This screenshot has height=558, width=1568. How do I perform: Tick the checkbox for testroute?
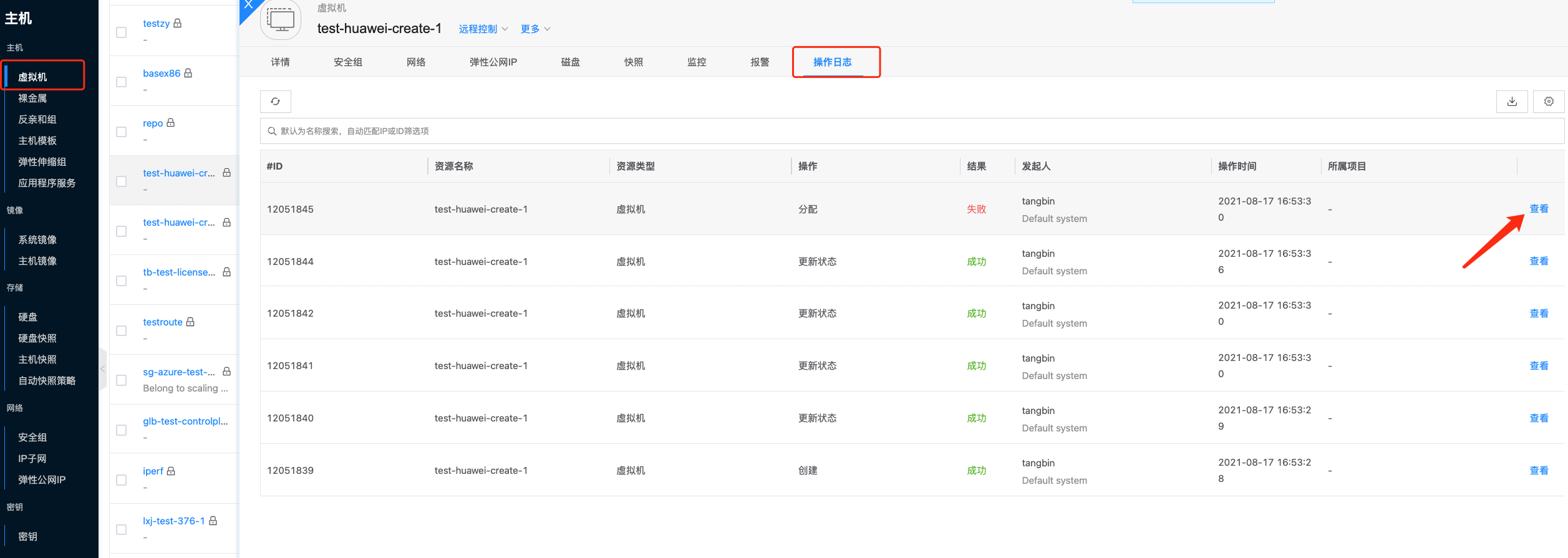point(122,331)
